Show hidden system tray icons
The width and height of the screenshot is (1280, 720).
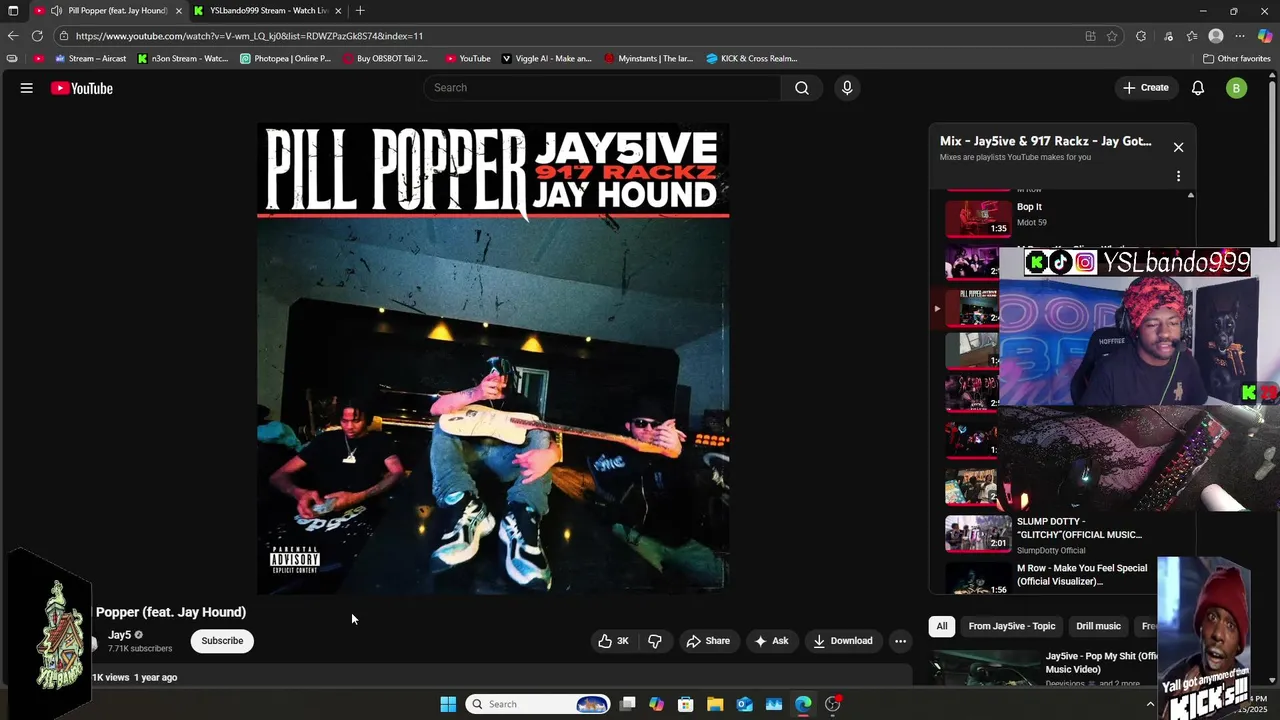click(1150, 704)
